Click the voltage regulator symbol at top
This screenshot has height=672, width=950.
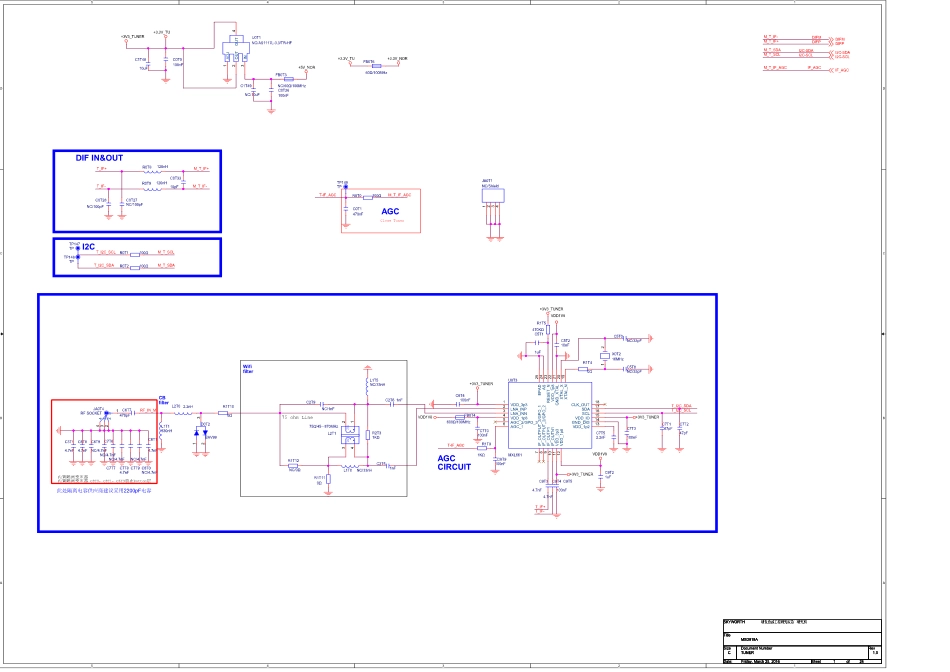pos(235,49)
